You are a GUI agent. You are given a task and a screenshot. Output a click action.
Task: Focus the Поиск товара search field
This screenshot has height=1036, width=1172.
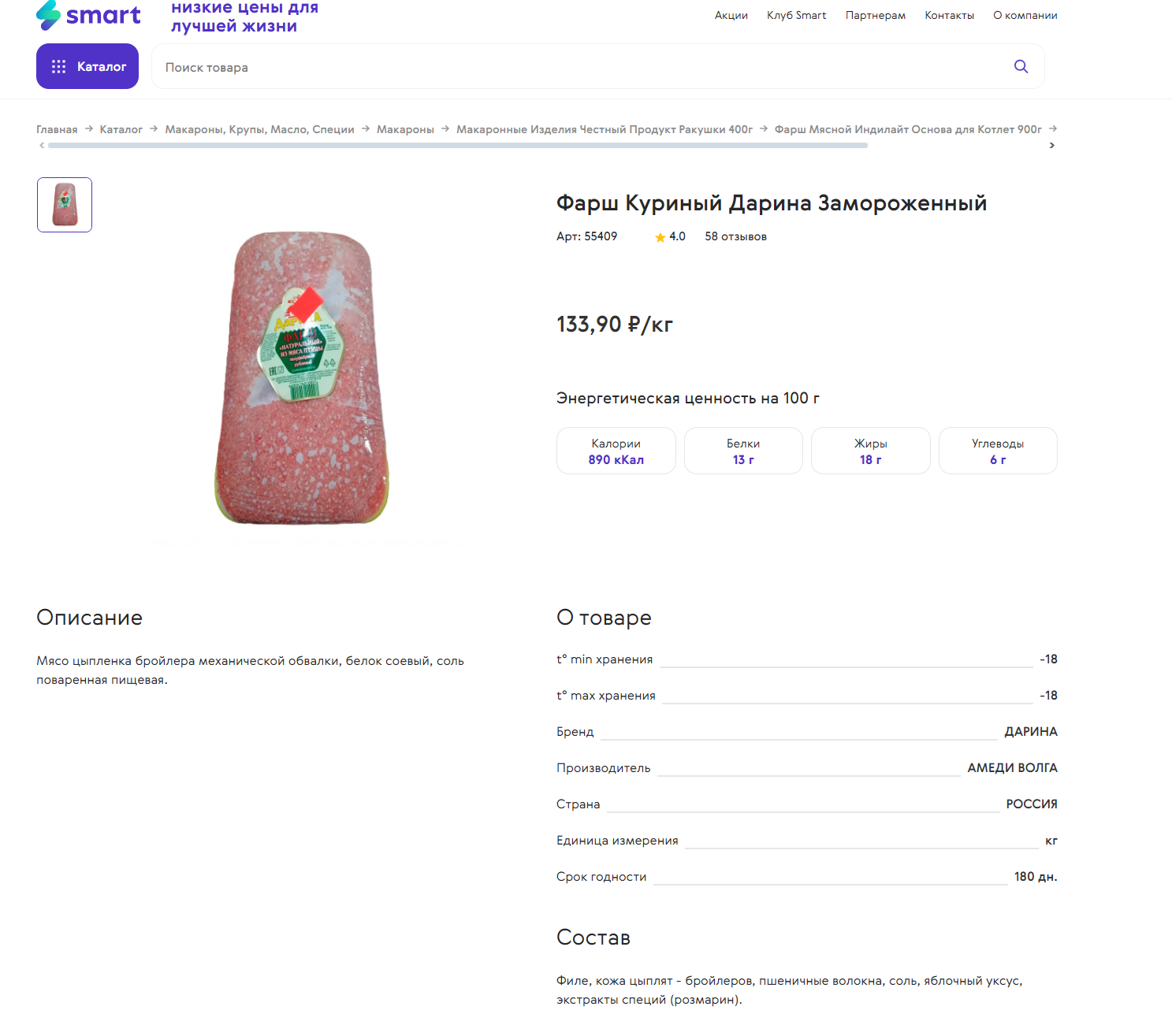583,68
